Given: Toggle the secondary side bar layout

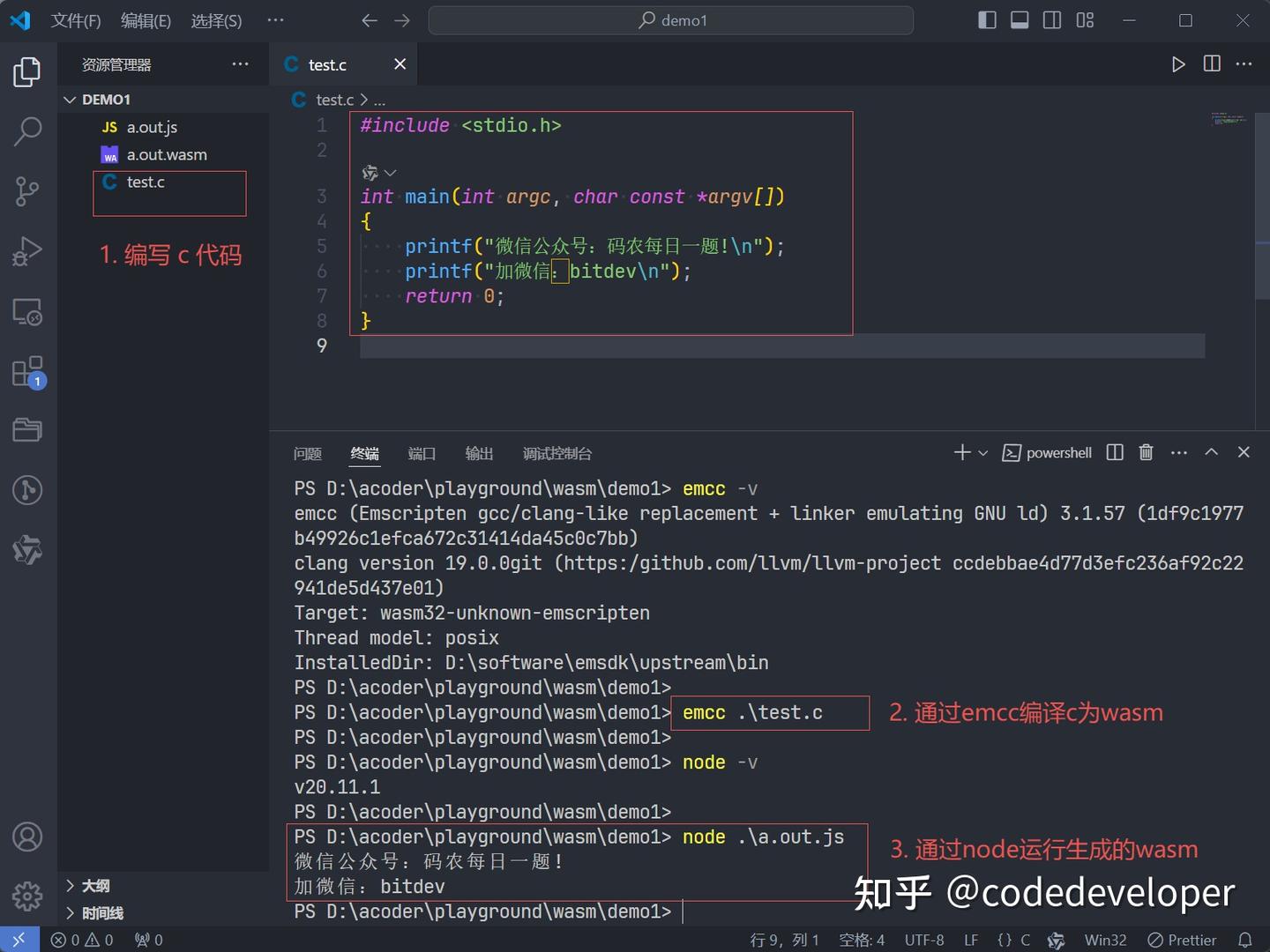Looking at the screenshot, I should 1052,20.
